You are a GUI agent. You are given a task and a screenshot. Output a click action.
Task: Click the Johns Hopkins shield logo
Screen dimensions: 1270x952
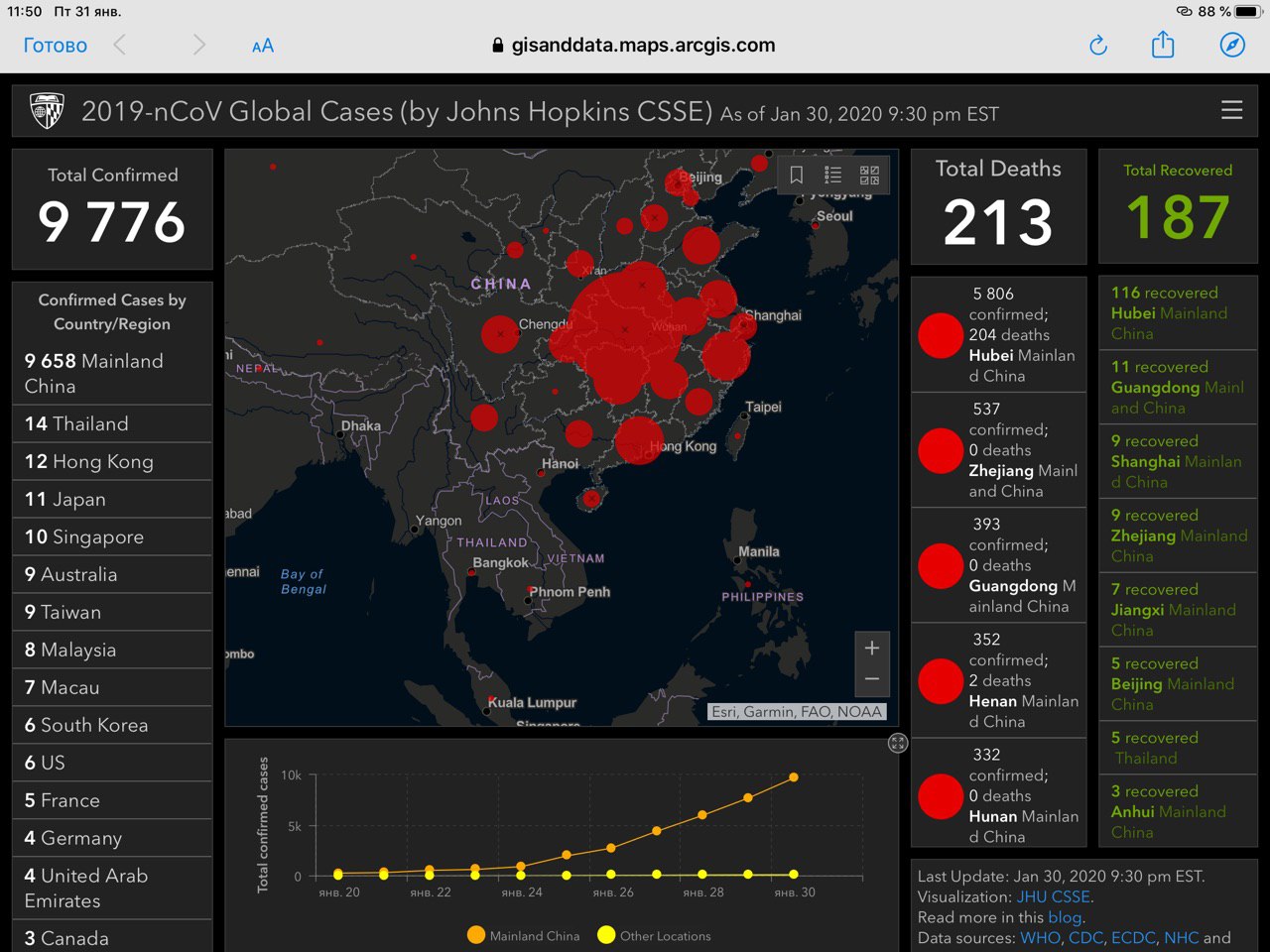click(47, 111)
